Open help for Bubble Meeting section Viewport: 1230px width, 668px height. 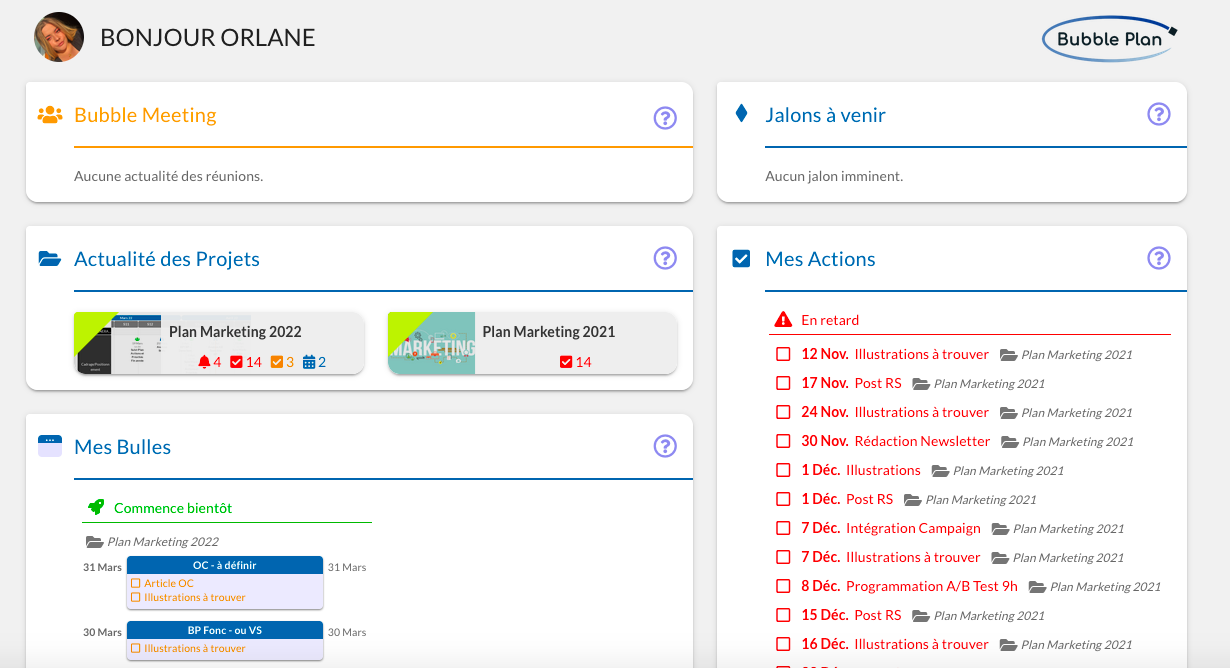(665, 118)
